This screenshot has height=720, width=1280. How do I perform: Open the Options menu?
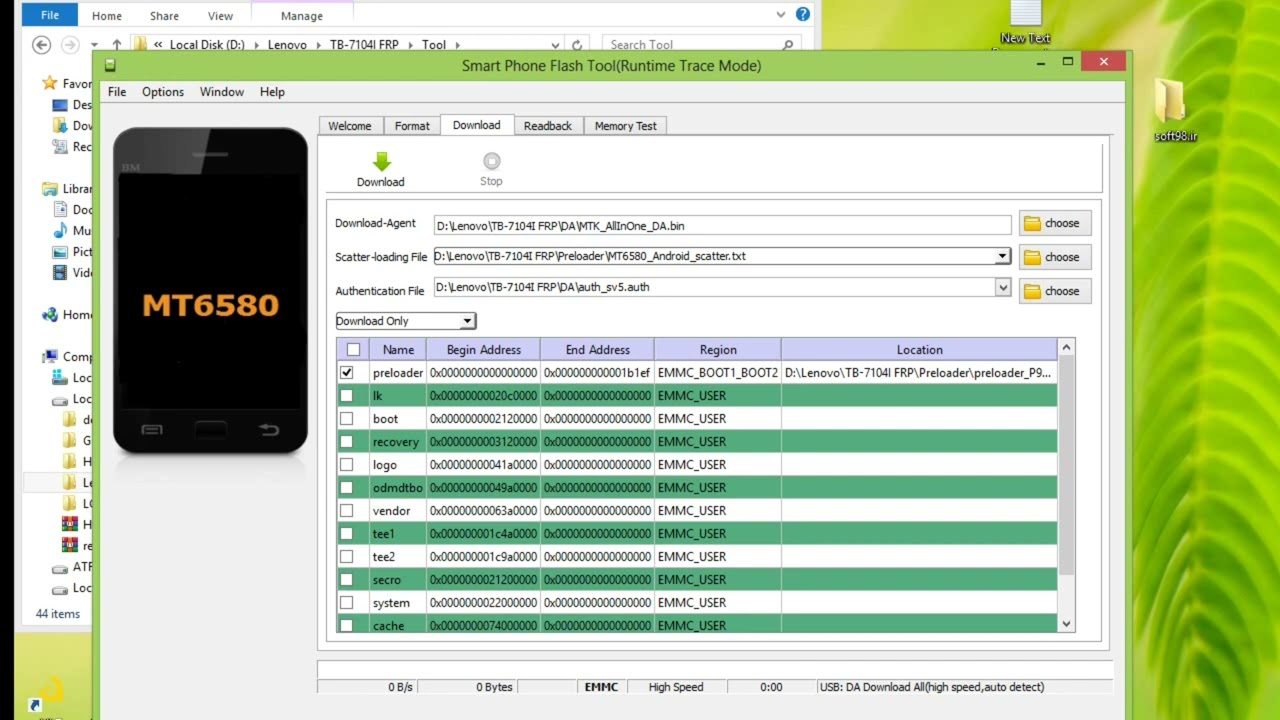163,92
